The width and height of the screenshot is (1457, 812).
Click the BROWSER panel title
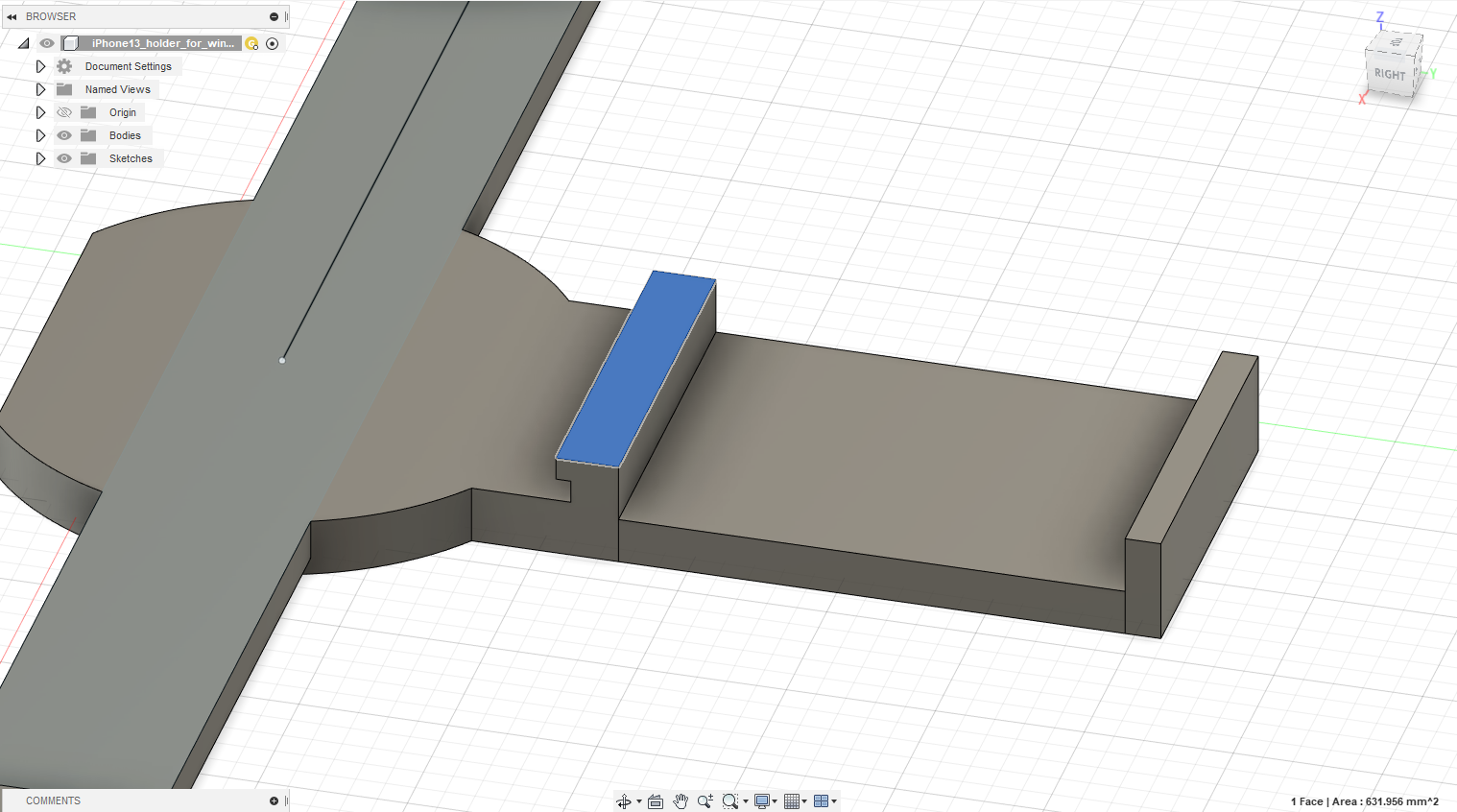[51, 16]
